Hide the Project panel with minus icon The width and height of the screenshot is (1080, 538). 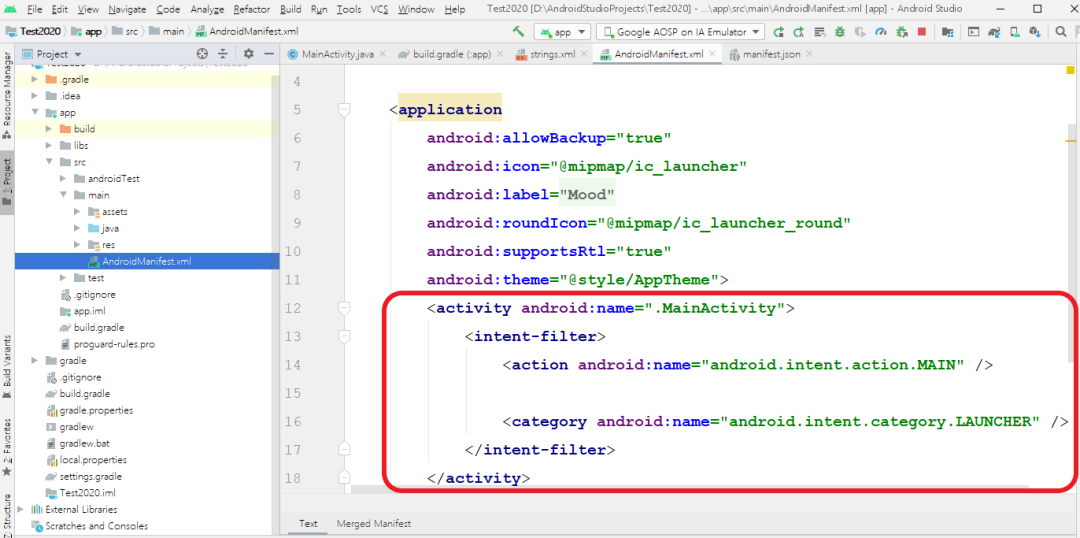268,54
